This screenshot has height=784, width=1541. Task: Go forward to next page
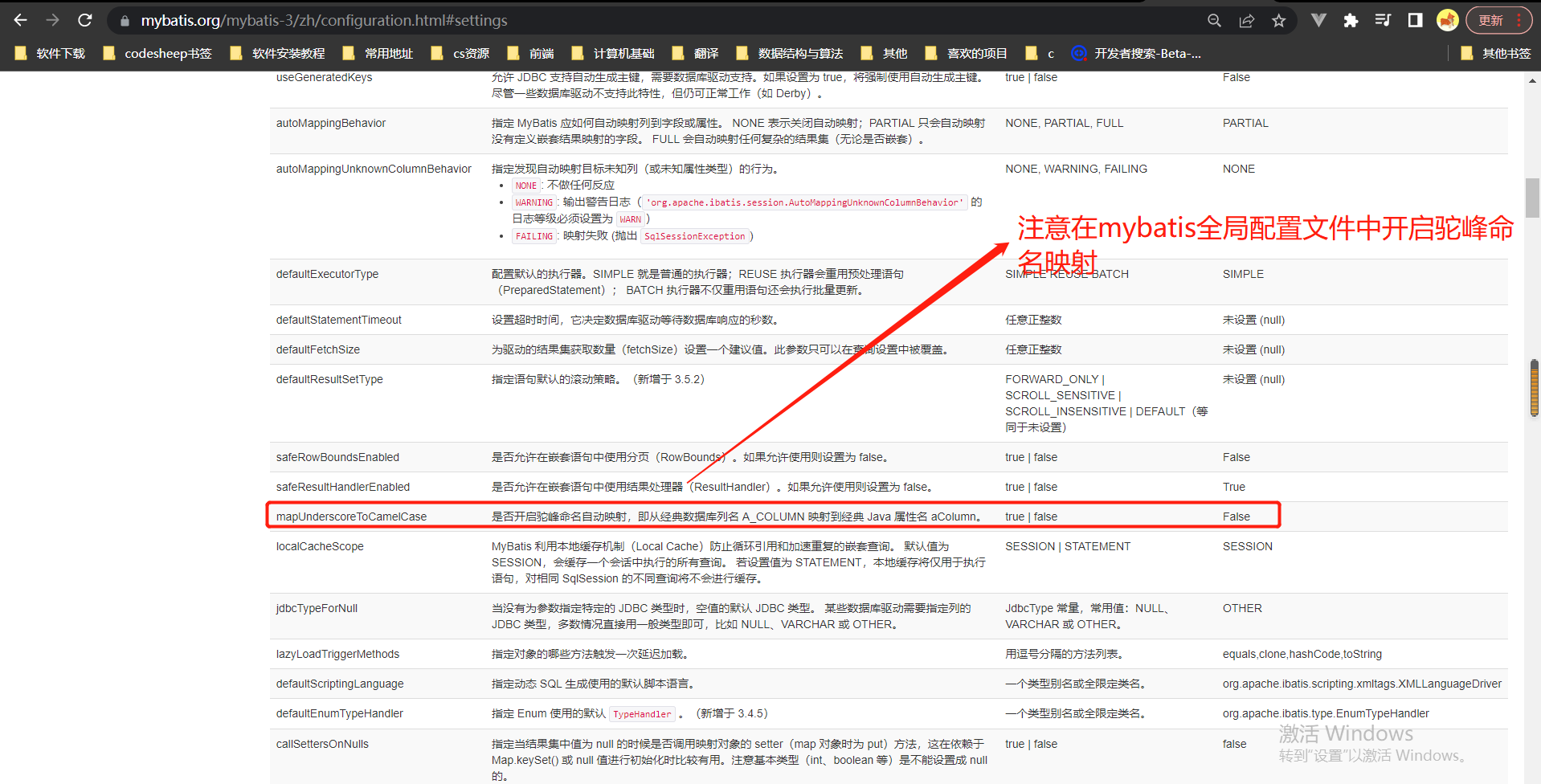tap(53, 20)
